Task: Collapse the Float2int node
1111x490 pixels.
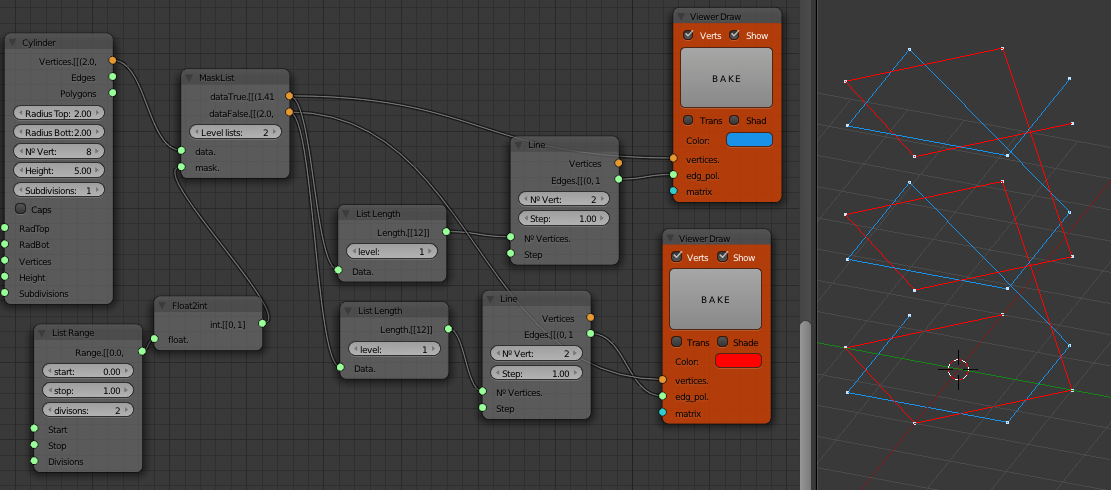Action: click(x=162, y=306)
